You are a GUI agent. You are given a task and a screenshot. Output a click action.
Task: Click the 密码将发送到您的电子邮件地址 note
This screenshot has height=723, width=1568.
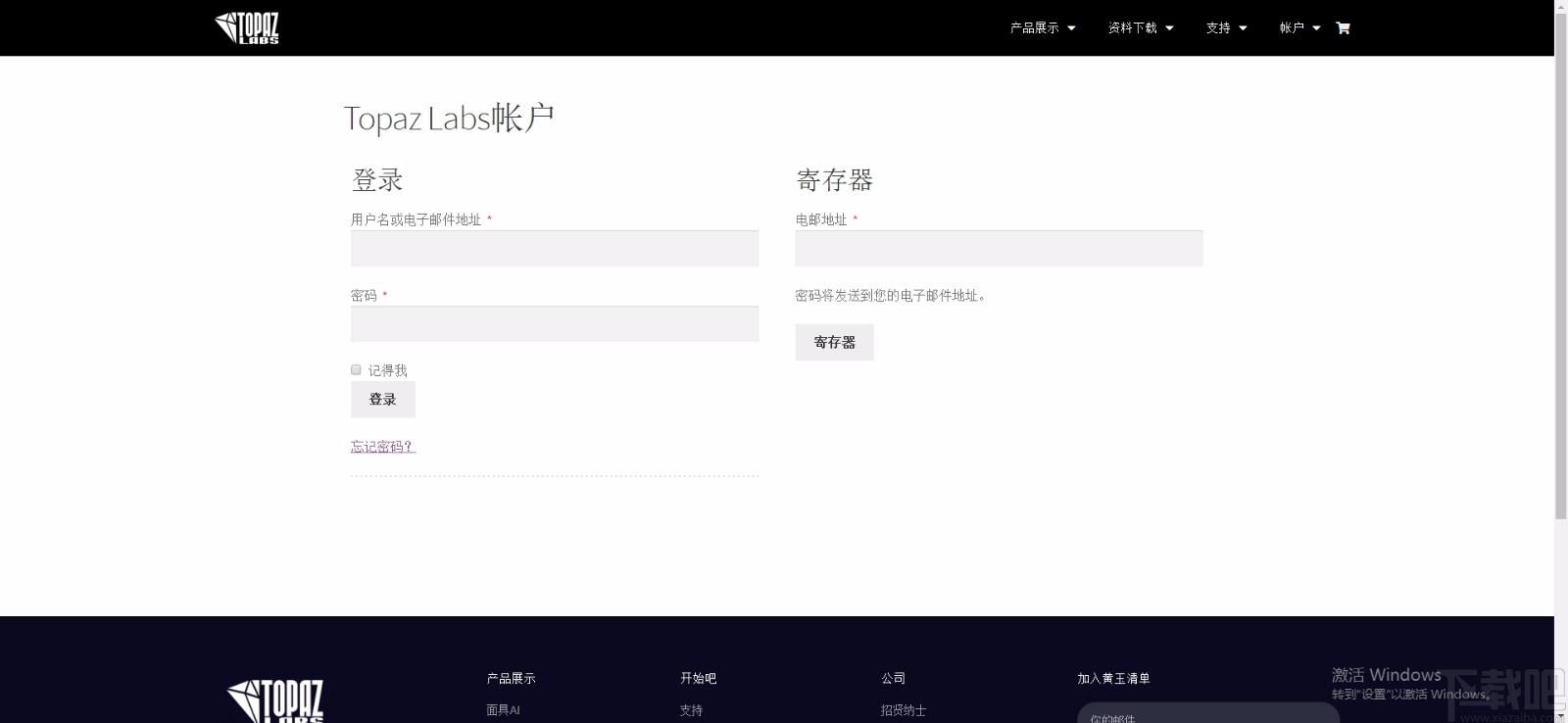click(x=890, y=295)
